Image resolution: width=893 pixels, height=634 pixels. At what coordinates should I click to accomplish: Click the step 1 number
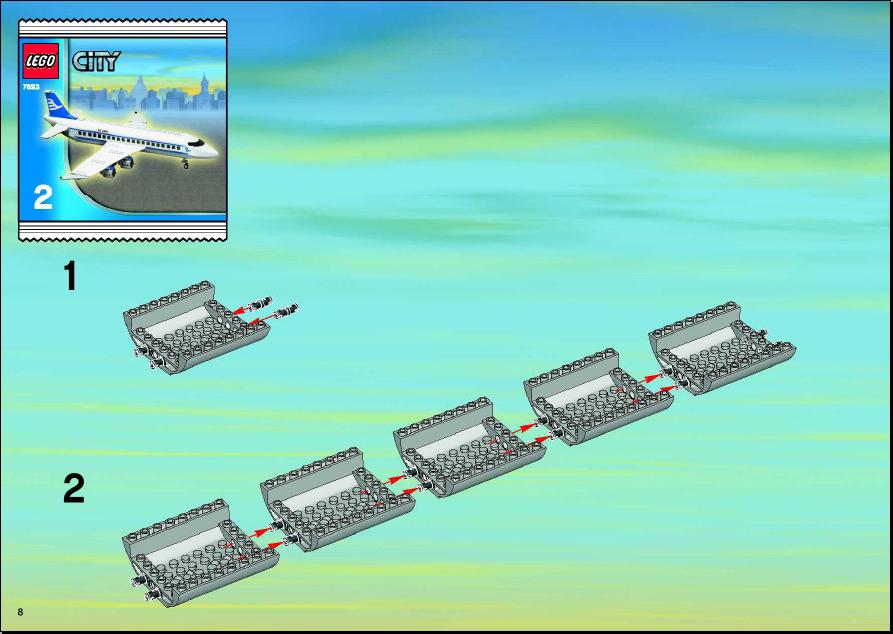(70, 276)
